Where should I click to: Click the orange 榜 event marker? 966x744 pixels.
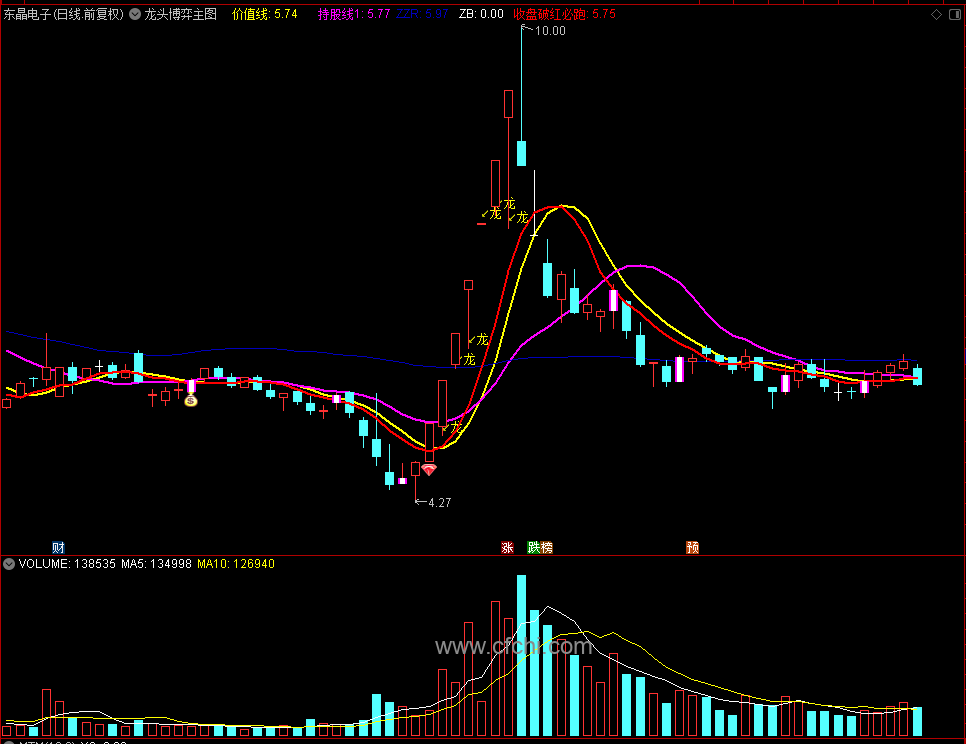click(546, 548)
